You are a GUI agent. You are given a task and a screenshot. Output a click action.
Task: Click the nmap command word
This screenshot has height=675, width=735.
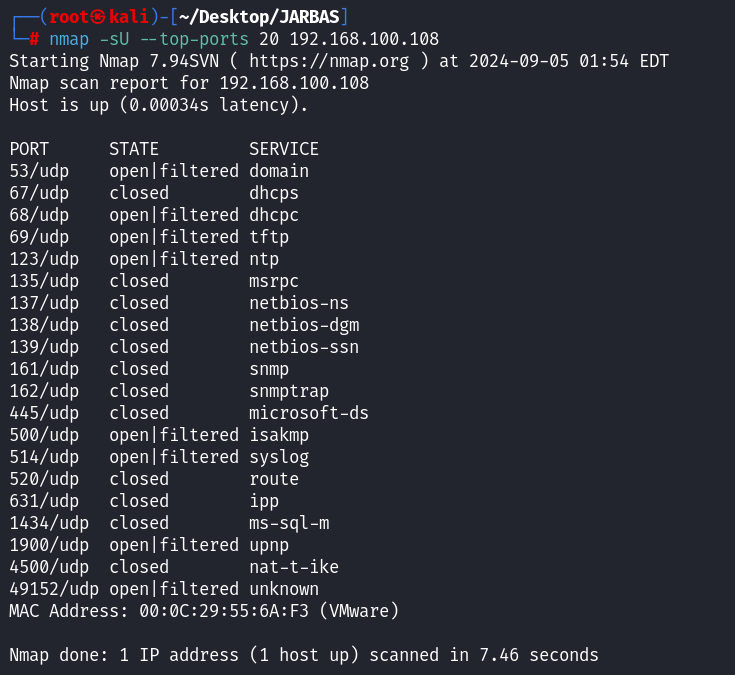point(69,39)
